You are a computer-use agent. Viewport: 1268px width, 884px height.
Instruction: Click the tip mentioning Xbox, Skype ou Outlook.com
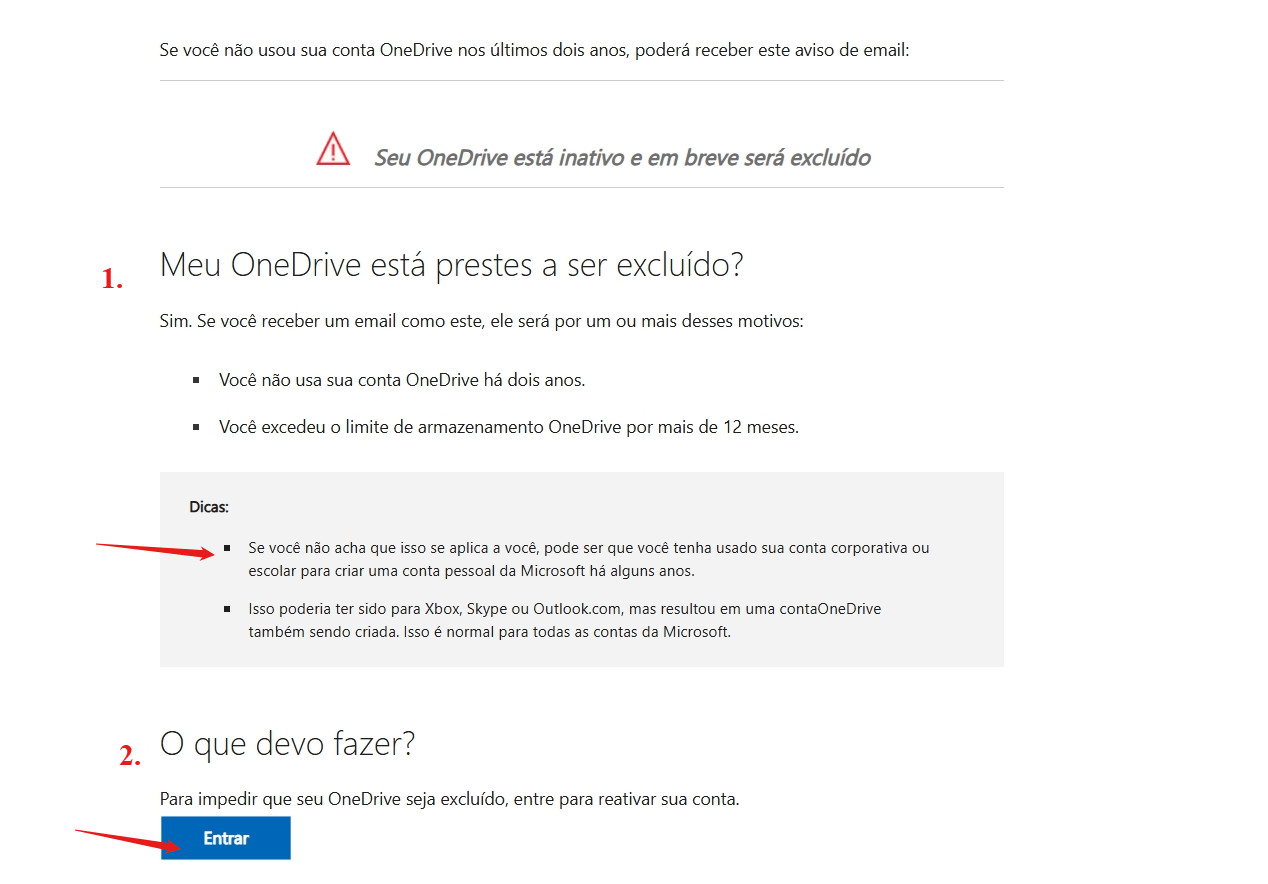(x=565, y=620)
